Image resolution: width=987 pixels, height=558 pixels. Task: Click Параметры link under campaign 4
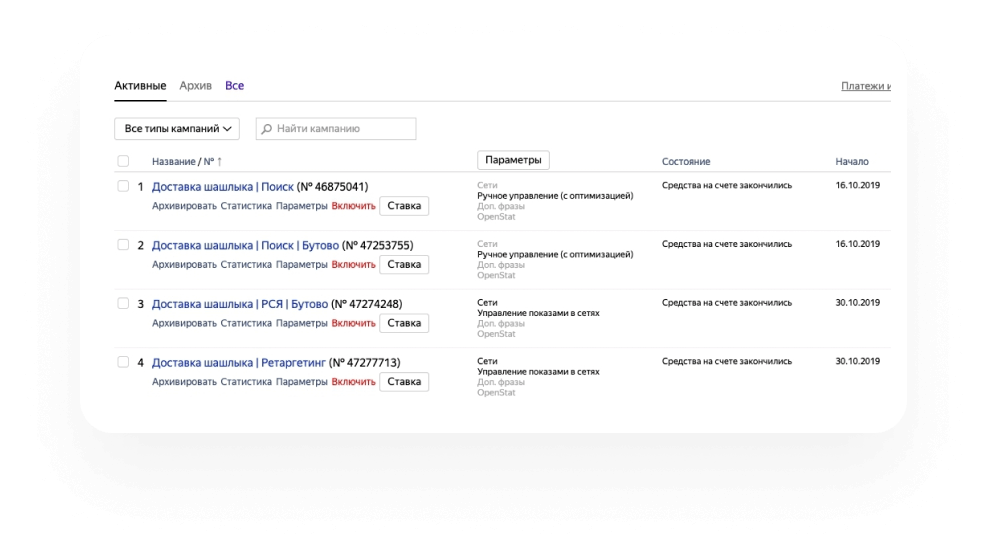(301, 382)
